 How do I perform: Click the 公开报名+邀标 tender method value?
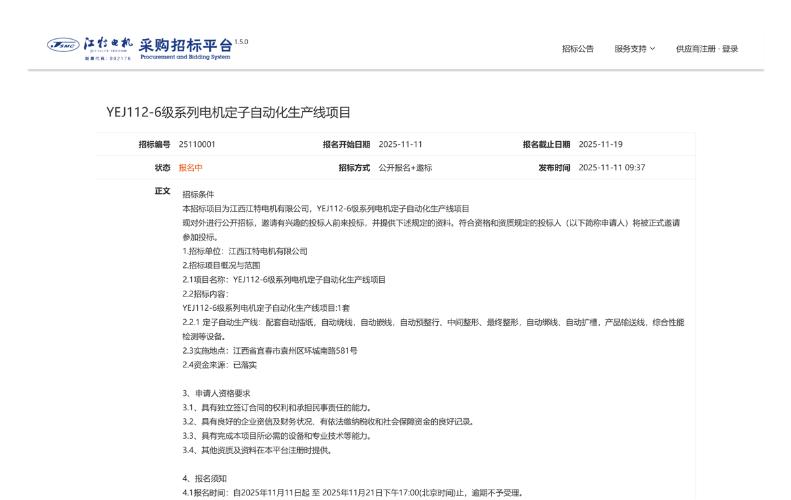click(x=405, y=168)
